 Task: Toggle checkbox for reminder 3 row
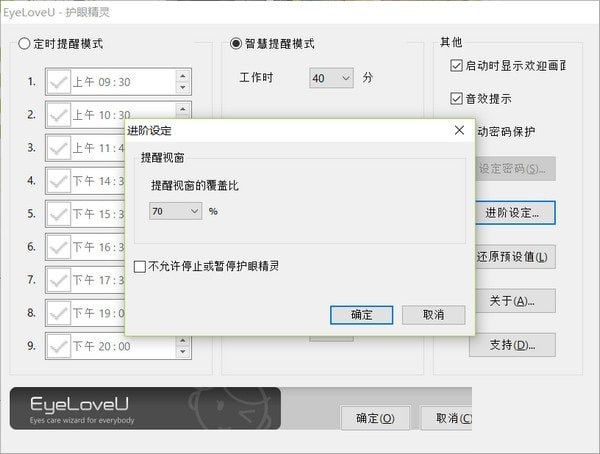click(58, 148)
